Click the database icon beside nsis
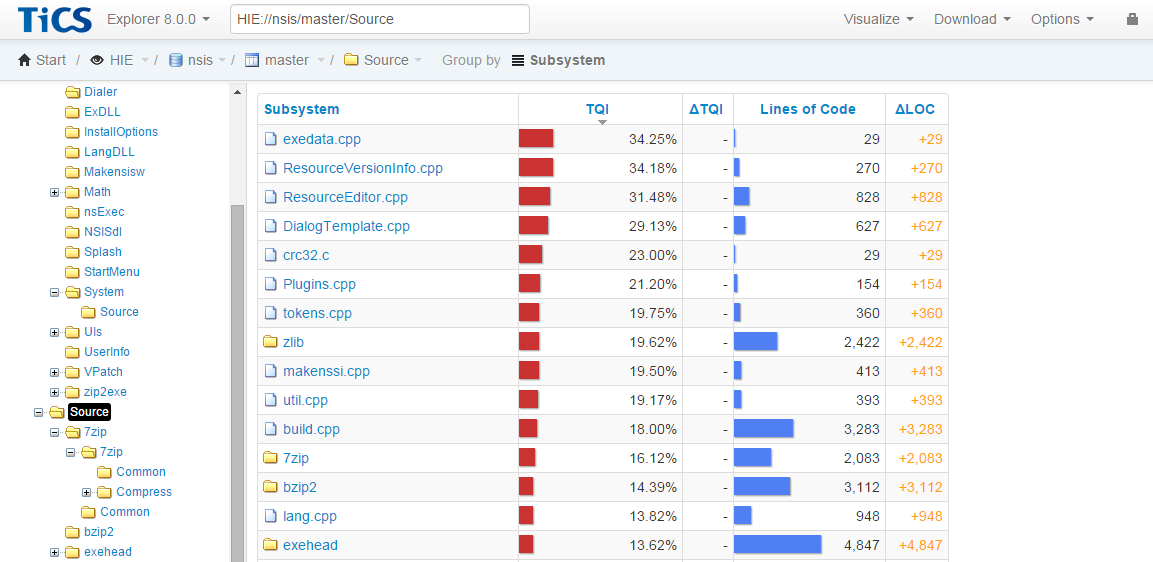This screenshot has height=562, width=1153. 176,60
